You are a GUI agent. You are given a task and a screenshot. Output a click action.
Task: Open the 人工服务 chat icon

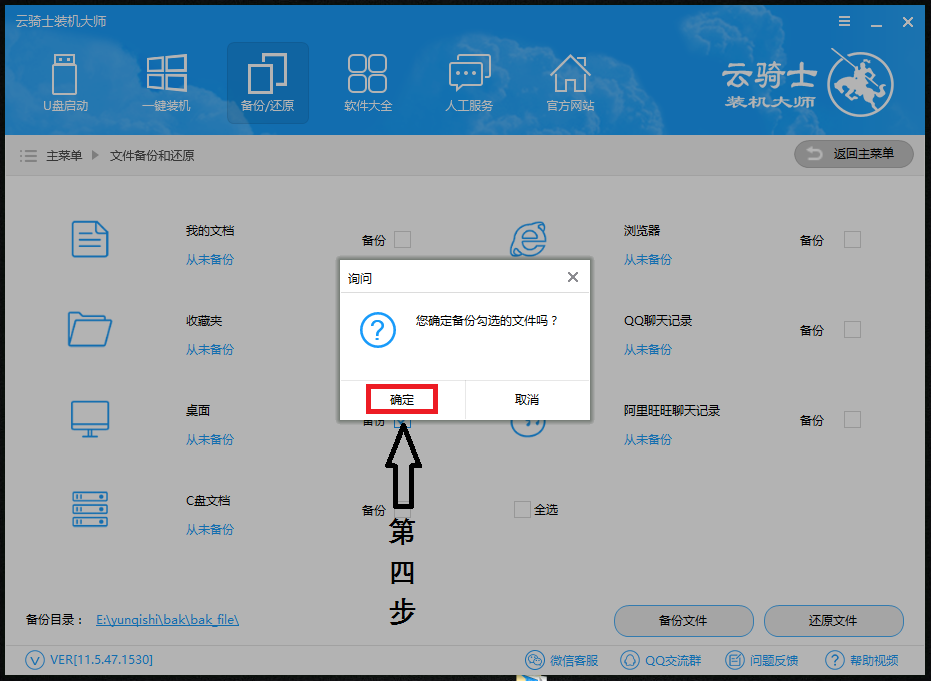469,72
